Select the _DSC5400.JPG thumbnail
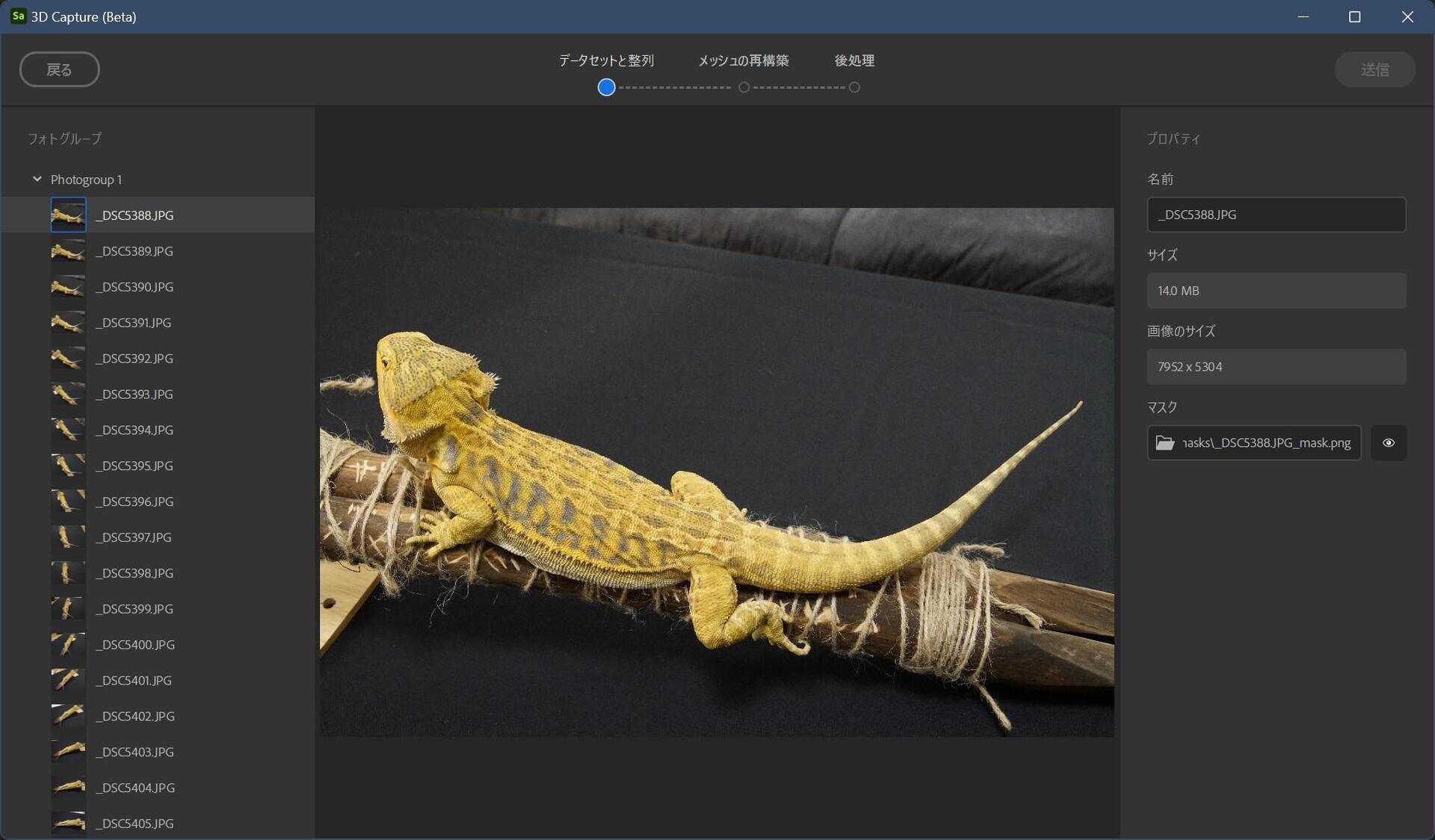 click(68, 645)
